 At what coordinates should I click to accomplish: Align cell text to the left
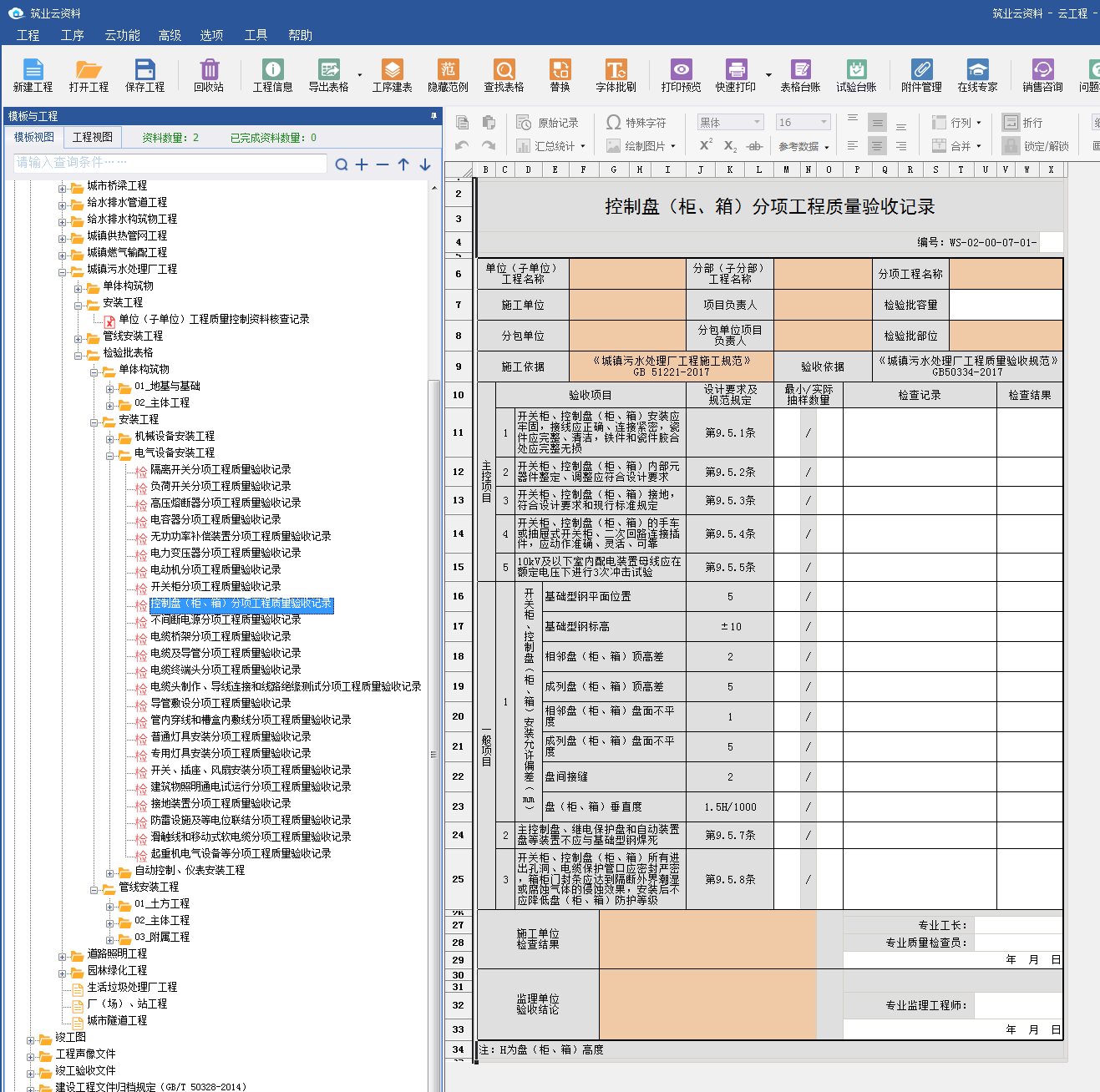(x=853, y=145)
